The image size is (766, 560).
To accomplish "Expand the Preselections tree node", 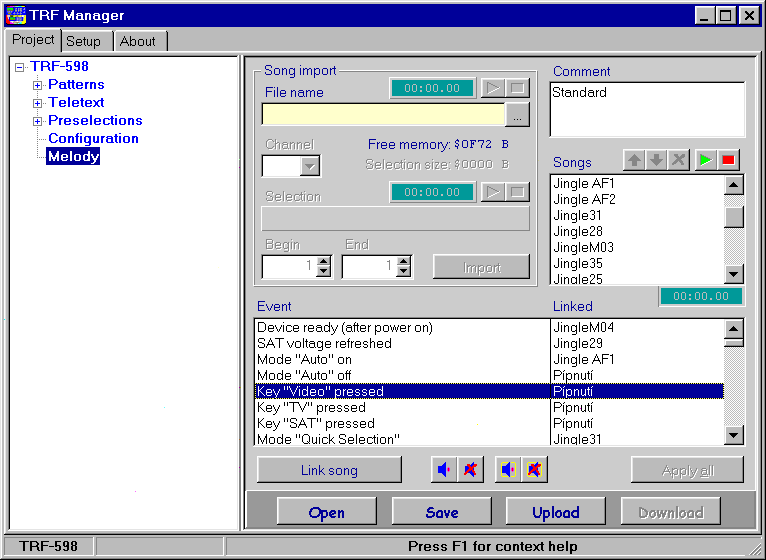I will point(38,121).
